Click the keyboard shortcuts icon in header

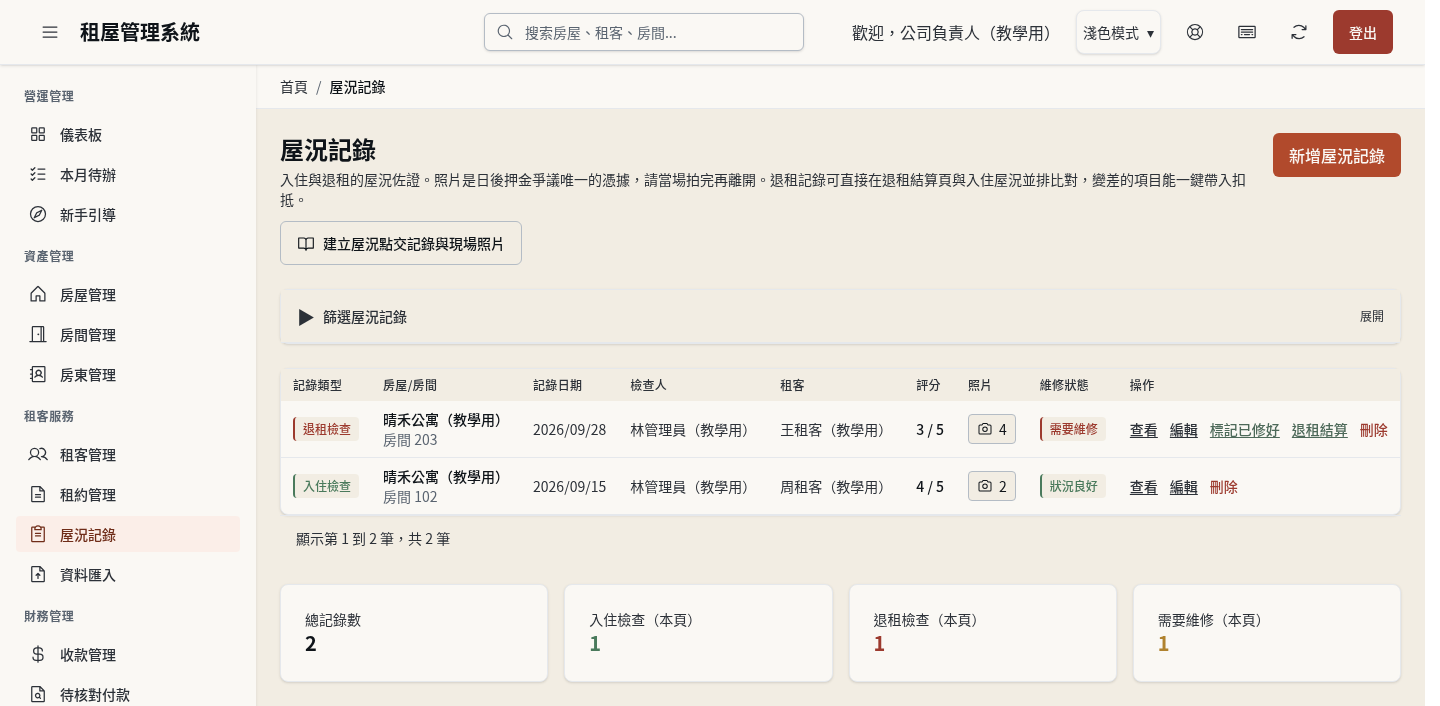tap(1247, 32)
